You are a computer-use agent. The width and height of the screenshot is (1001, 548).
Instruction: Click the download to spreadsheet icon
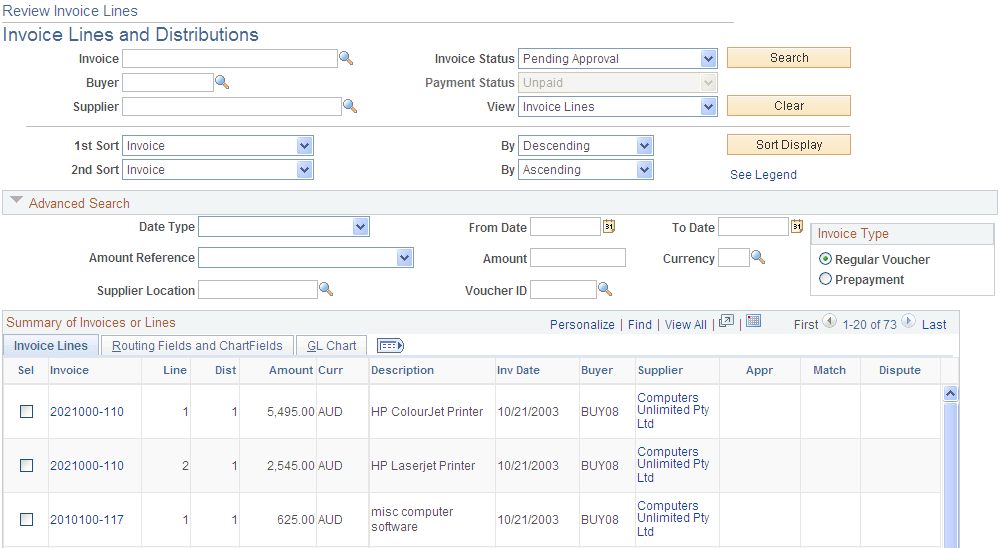click(753, 321)
